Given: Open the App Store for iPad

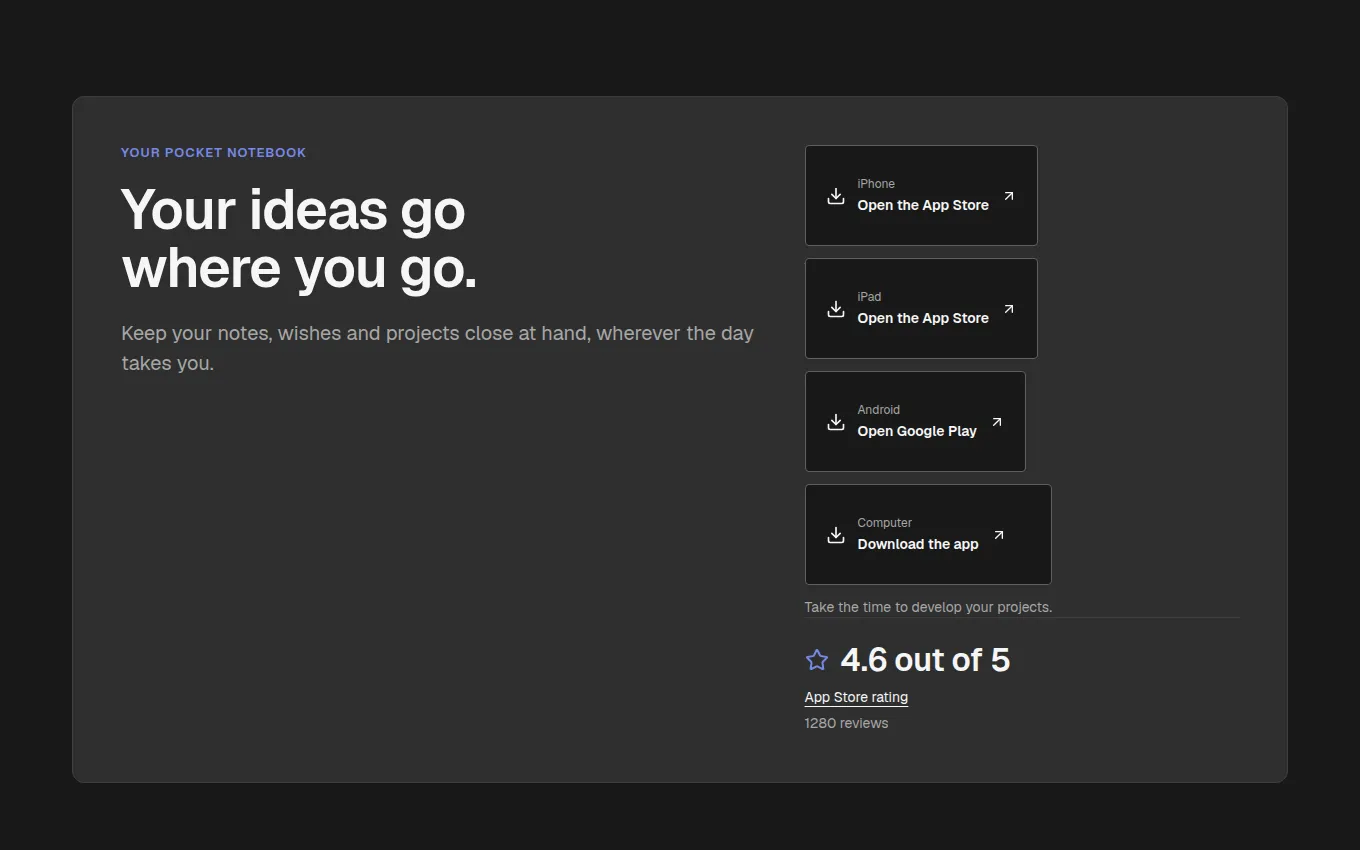Looking at the screenshot, I should [x=921, y=309].
